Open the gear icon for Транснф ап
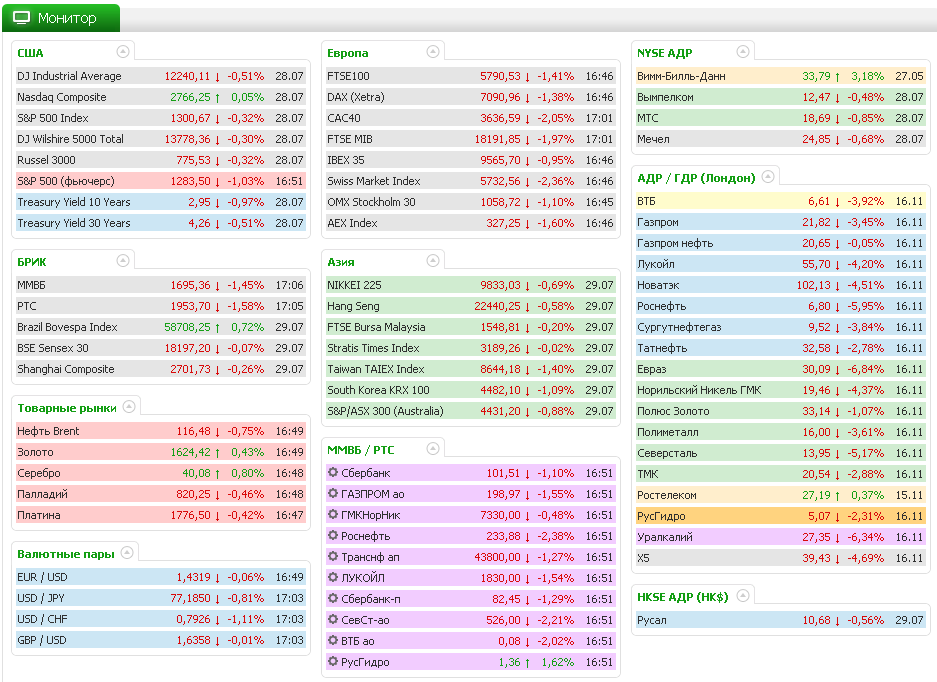 (333, 556)
